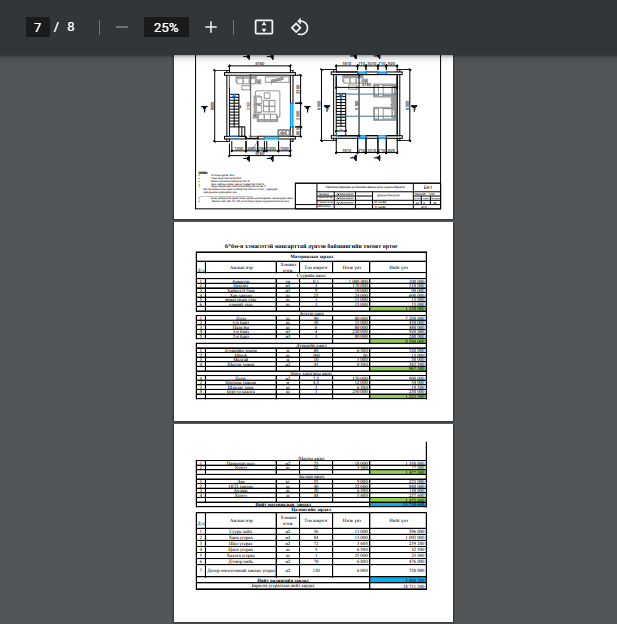Click the 25% zoom level field
Screen dimensions: 617x624
click(166, 27)
